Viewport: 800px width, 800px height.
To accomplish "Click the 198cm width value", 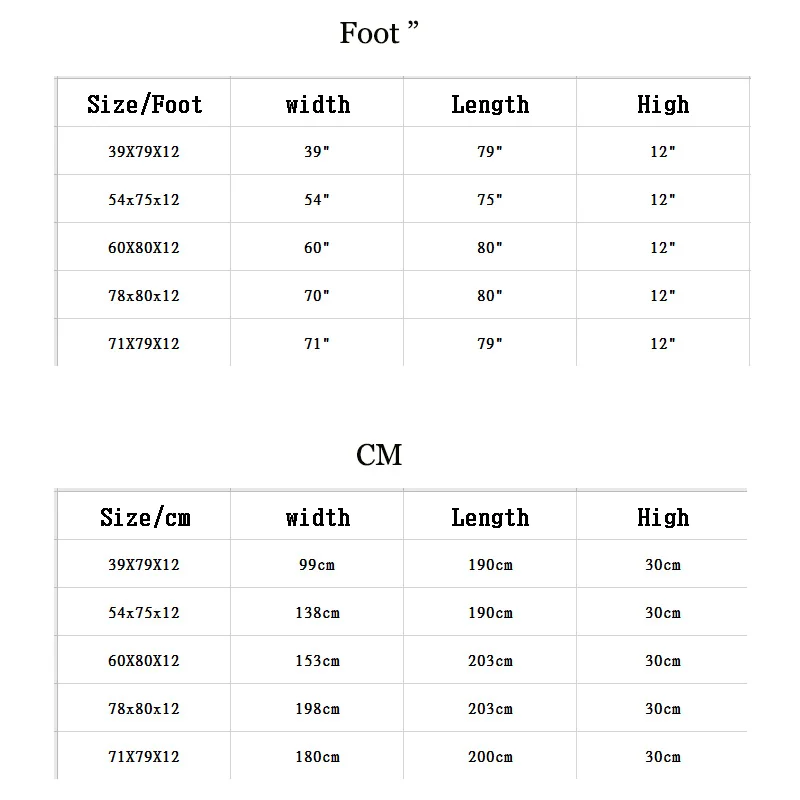I will (x=317, y=709).
